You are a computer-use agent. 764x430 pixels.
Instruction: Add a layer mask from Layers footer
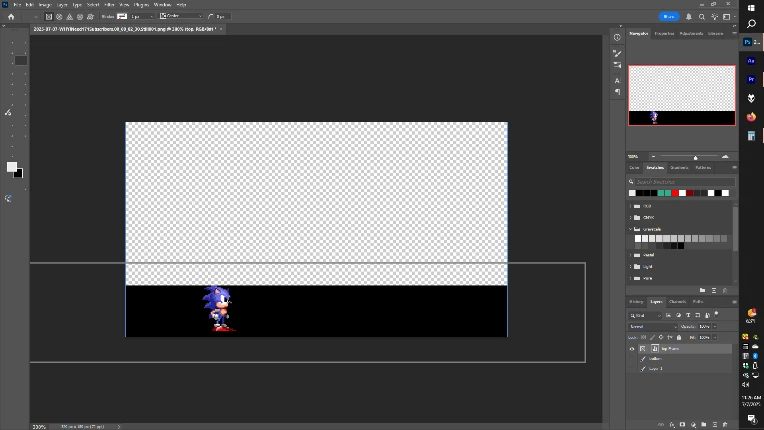[682, 425]
